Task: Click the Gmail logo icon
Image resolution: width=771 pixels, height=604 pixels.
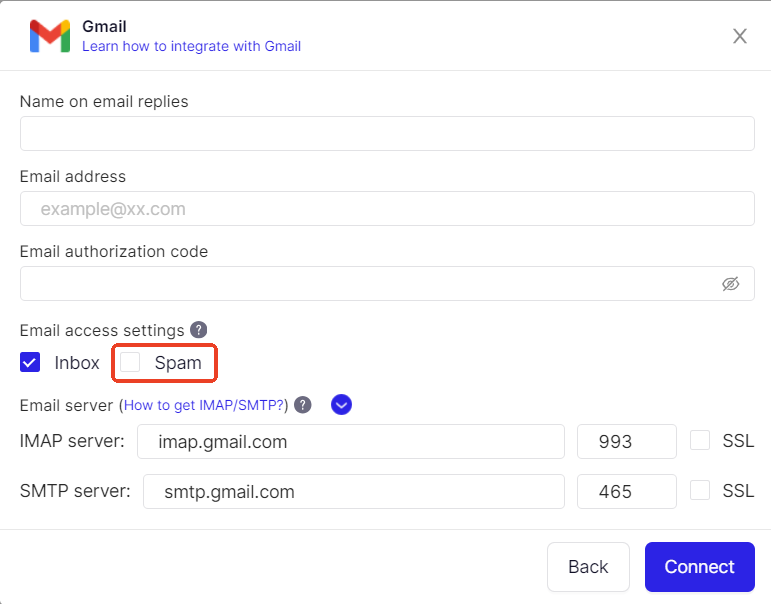Action: 50,36
